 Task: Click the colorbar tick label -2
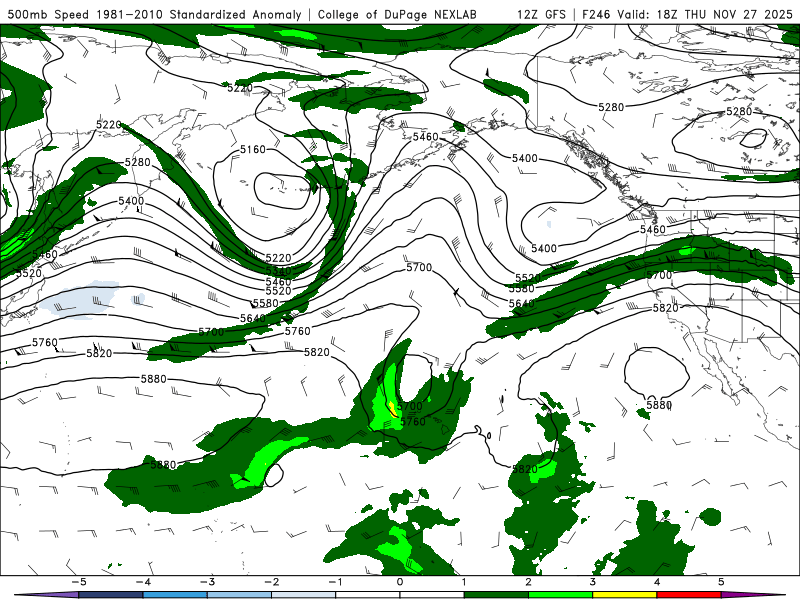[271, 582]
